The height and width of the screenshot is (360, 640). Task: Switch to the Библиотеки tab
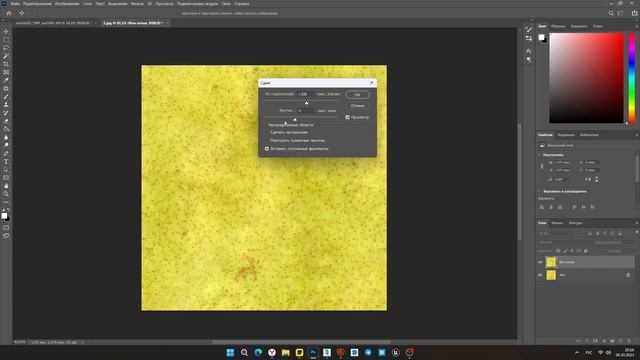(589, 135)
